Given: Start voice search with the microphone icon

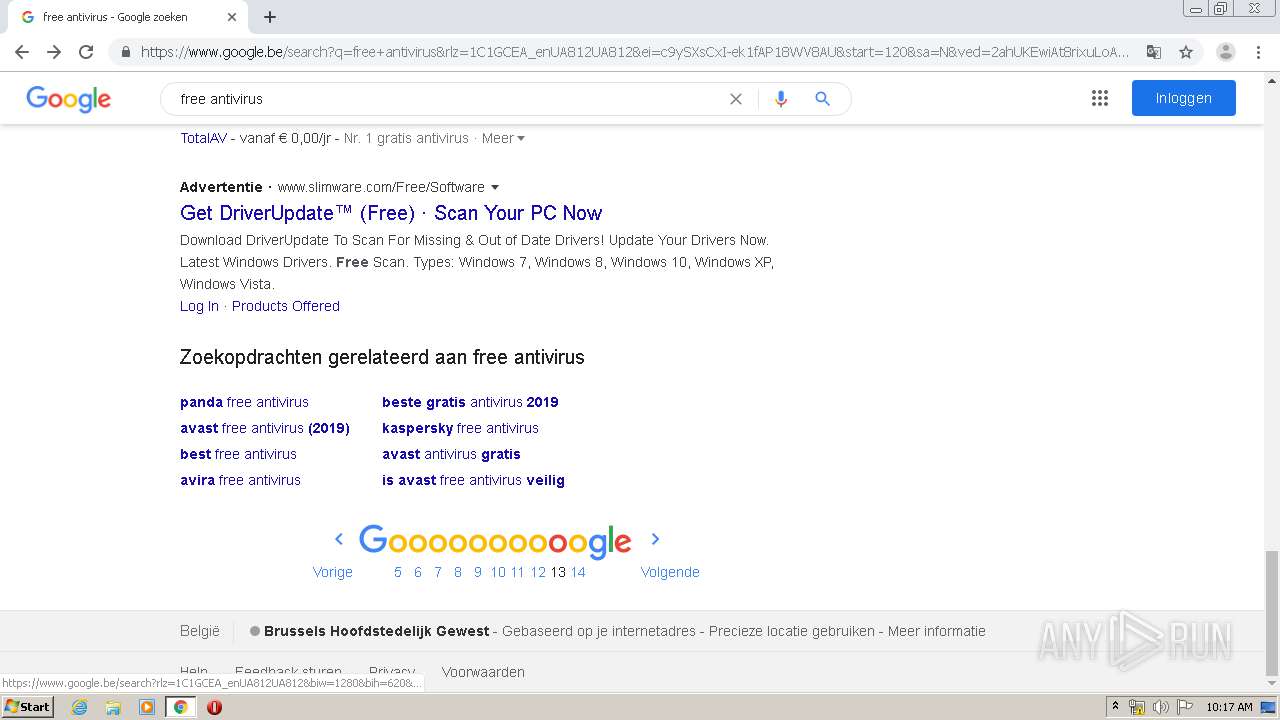Looking at the screenshot, I should (x=781, y=99).
